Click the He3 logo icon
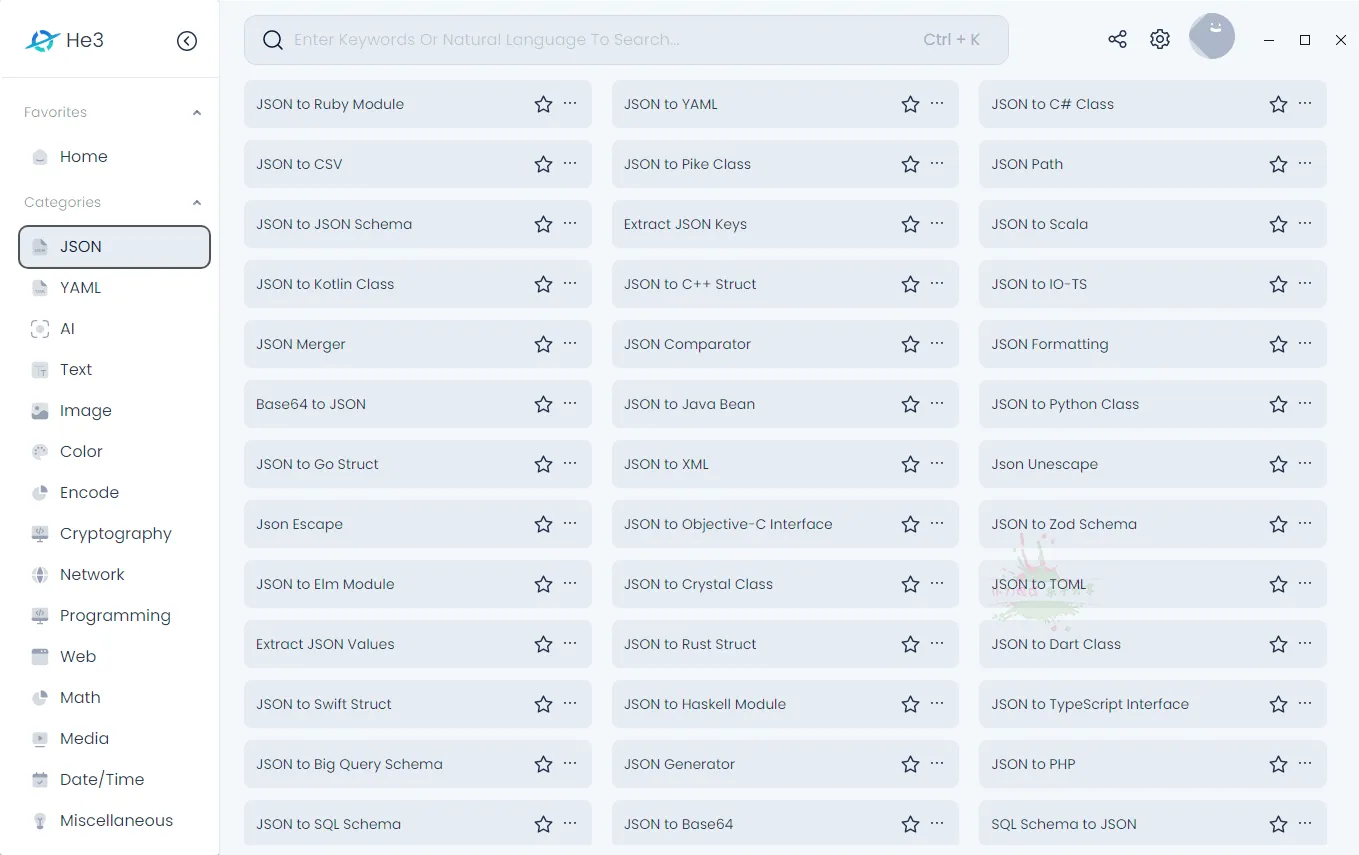 [43, 41]
